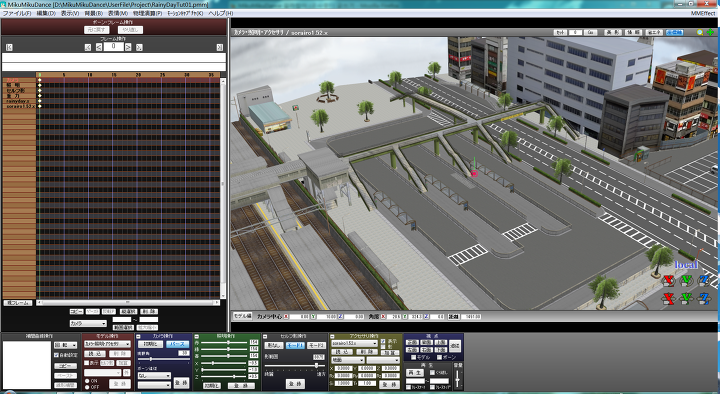Click the accessory register button

tap(389, 384)
